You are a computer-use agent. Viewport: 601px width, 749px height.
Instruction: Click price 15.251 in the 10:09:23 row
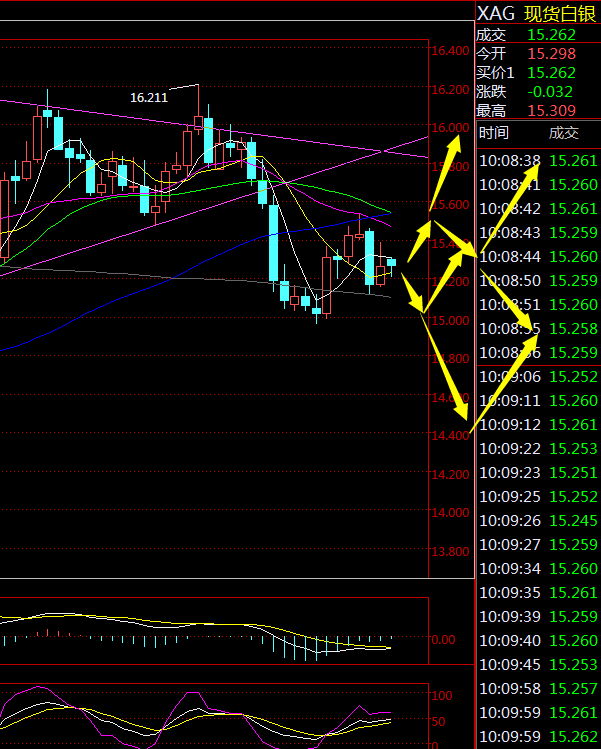[573, 472]
